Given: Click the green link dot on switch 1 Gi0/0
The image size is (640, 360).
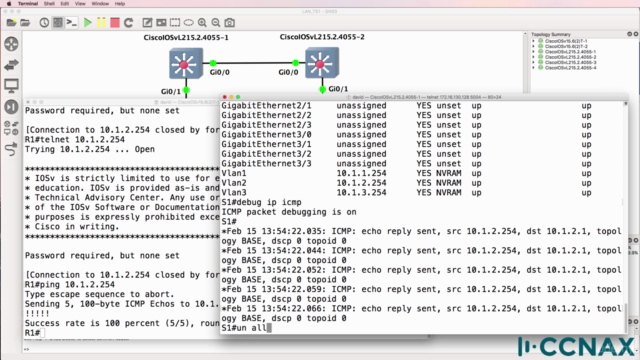Looking at the screenshot, I should [x=213, y=63].
